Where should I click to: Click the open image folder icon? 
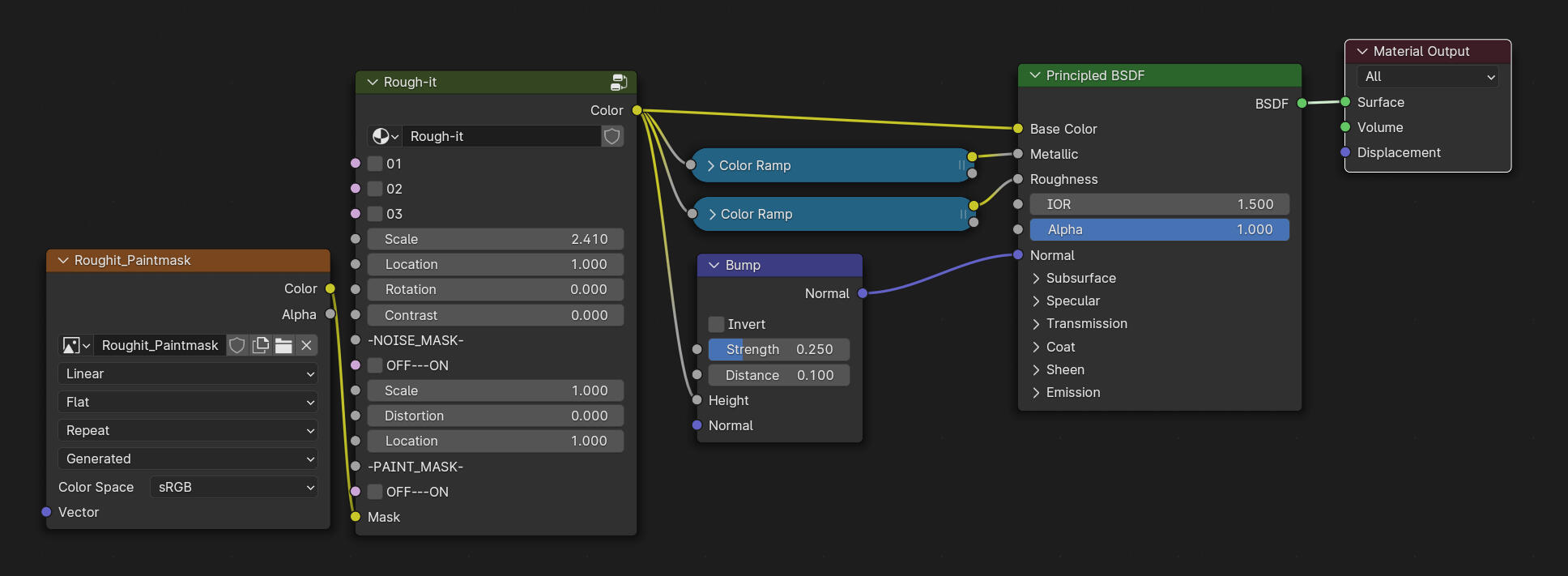[283, 346]
